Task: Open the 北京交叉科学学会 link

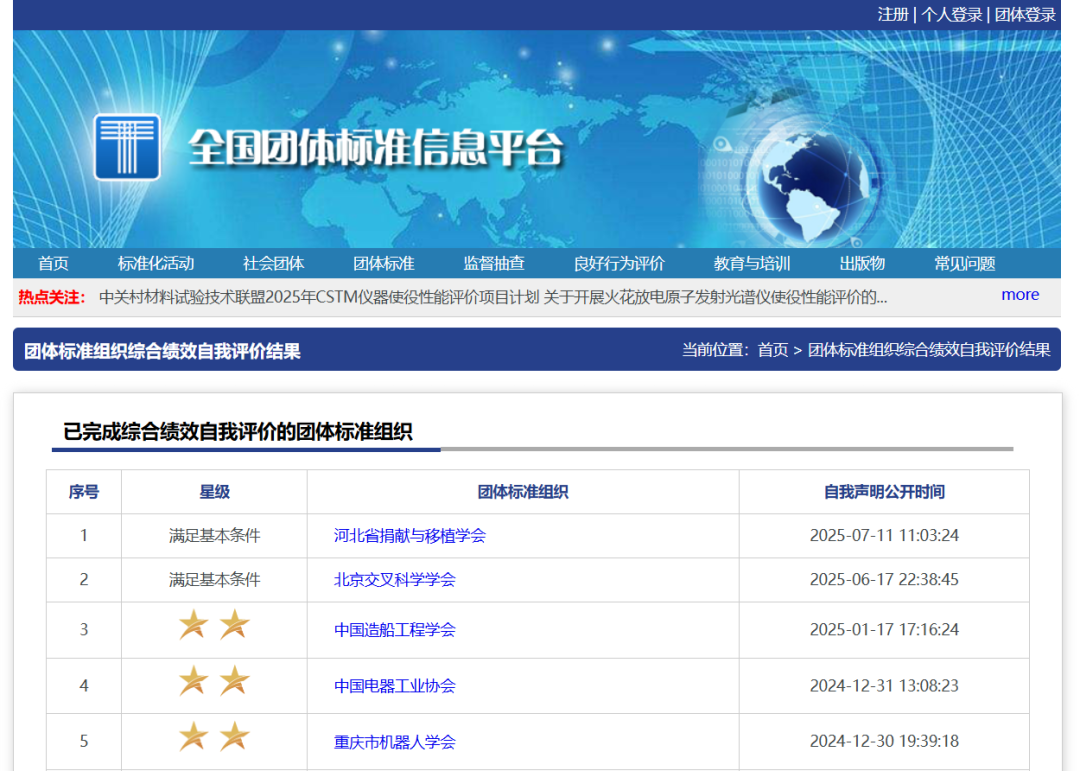Action: 395,580
